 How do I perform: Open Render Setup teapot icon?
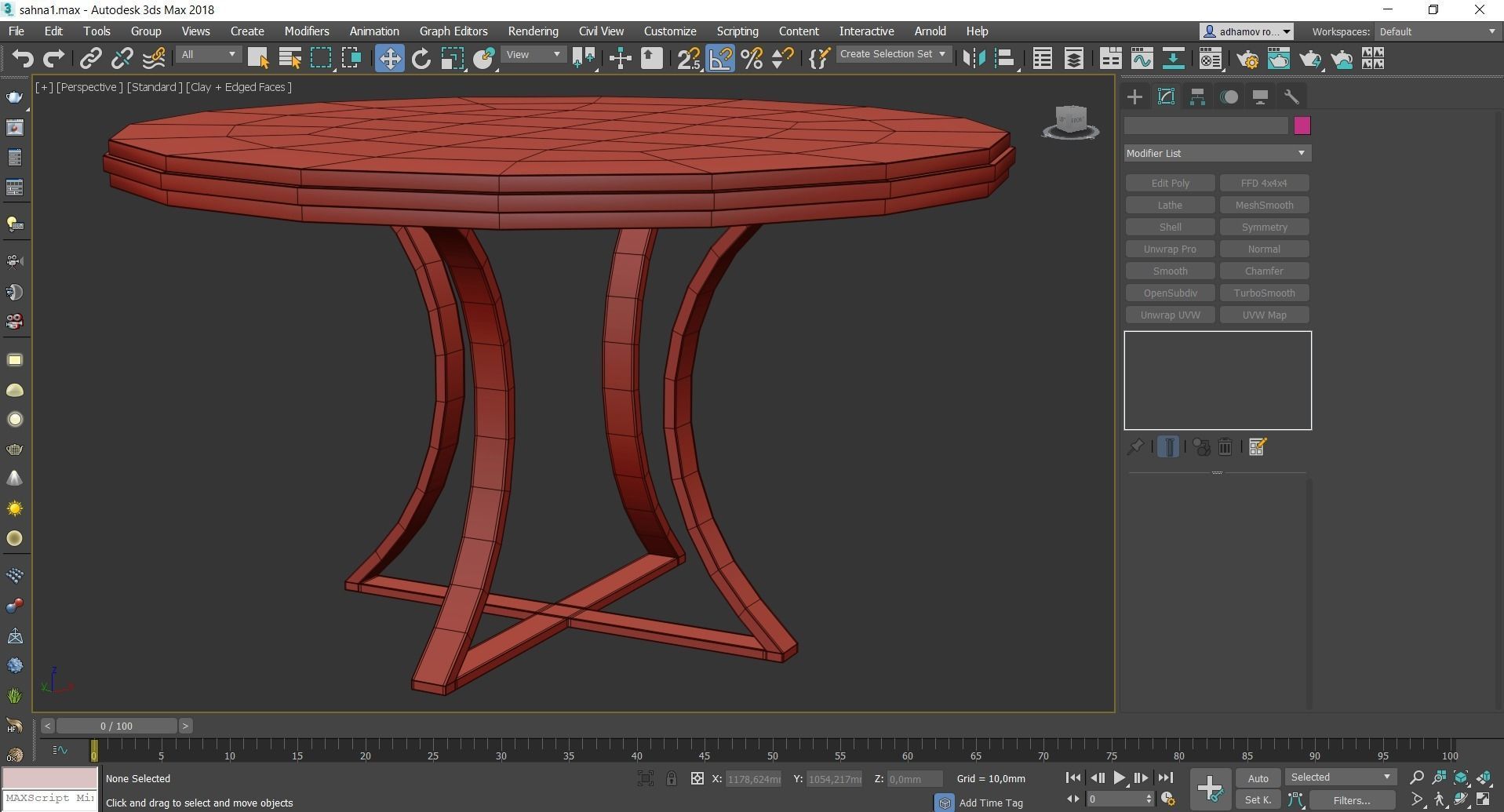click(x=1247, y=59)
